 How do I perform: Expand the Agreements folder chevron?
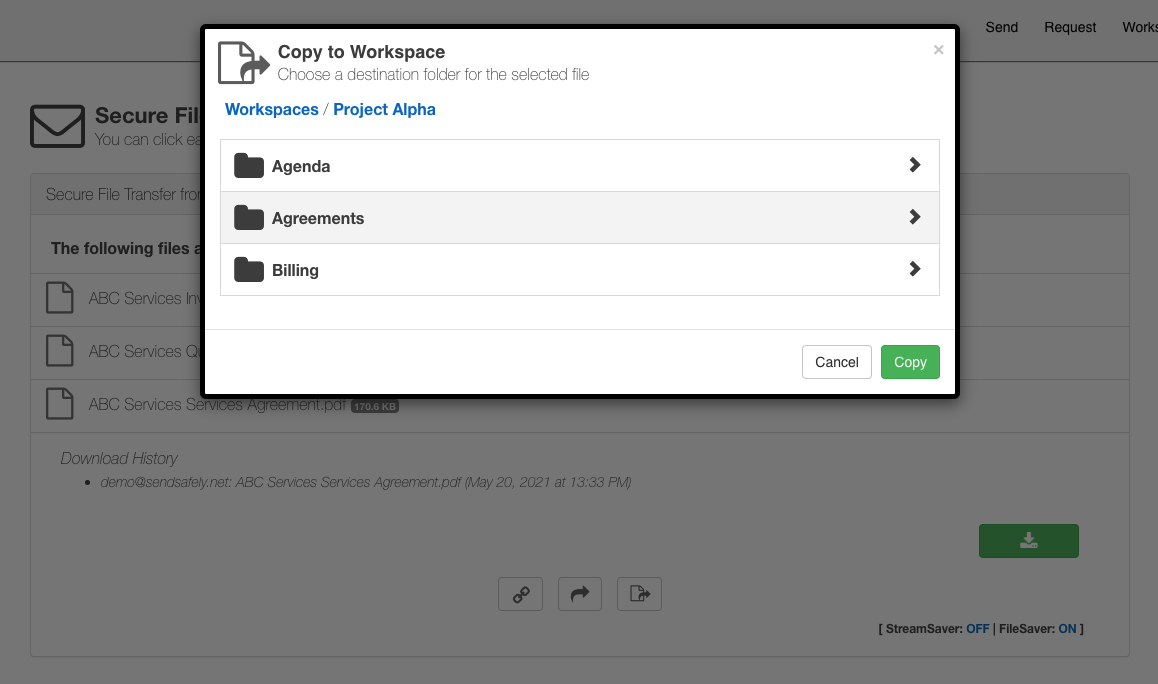point(914,217)
